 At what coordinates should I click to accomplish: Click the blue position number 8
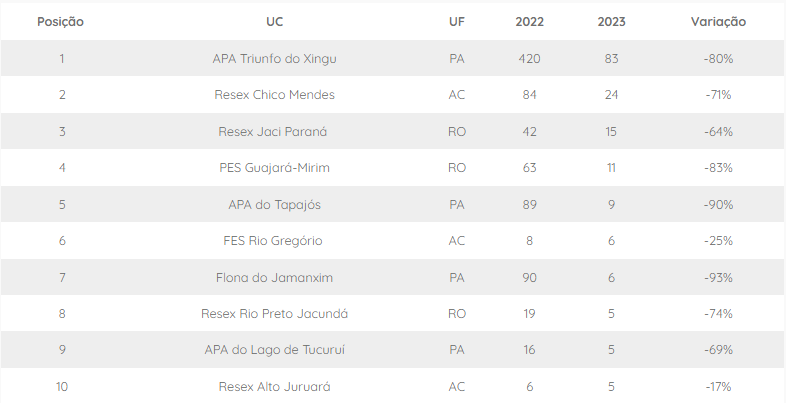(x=62, y=314)
